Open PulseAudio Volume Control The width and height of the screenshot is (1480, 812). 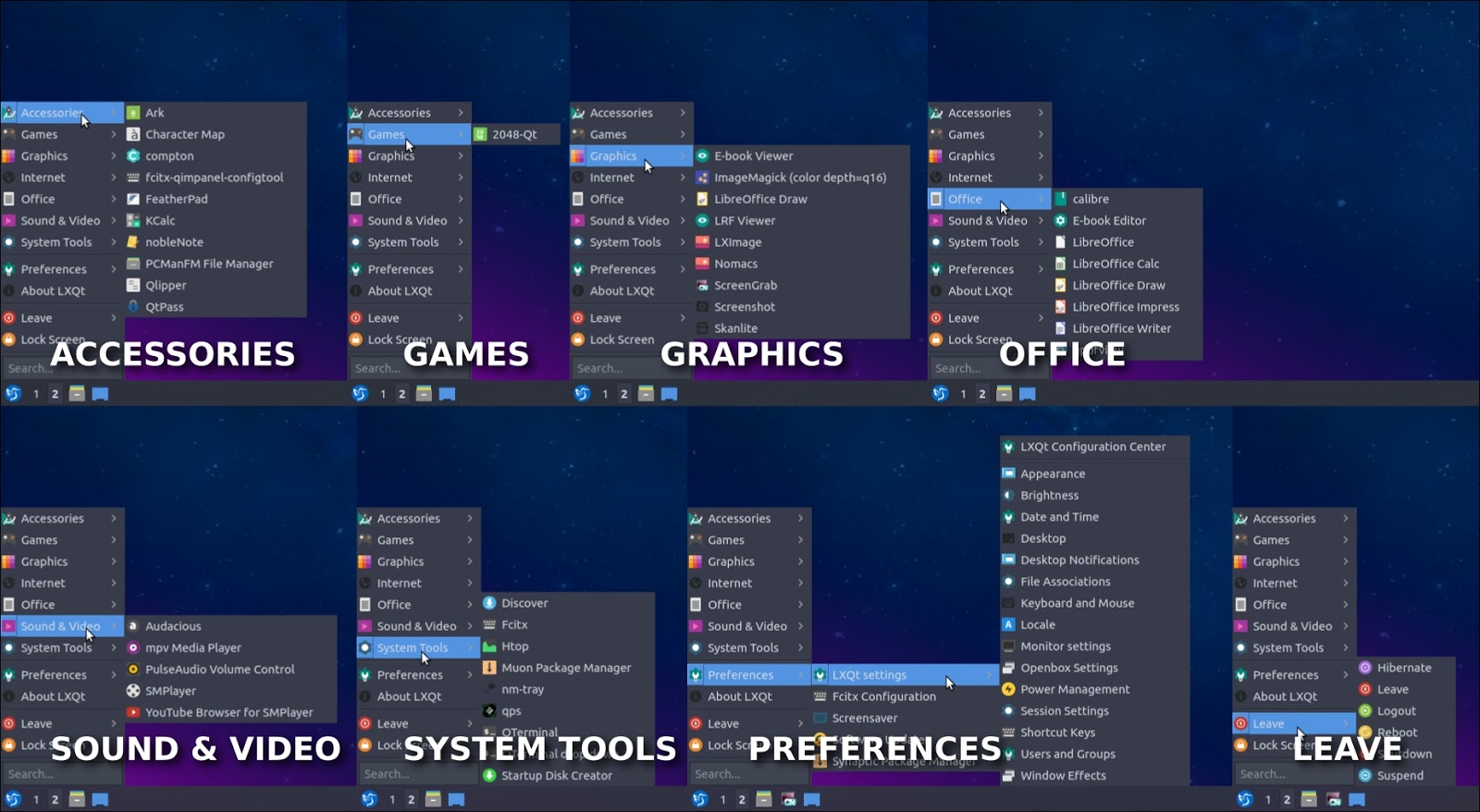tap(230, 670)
